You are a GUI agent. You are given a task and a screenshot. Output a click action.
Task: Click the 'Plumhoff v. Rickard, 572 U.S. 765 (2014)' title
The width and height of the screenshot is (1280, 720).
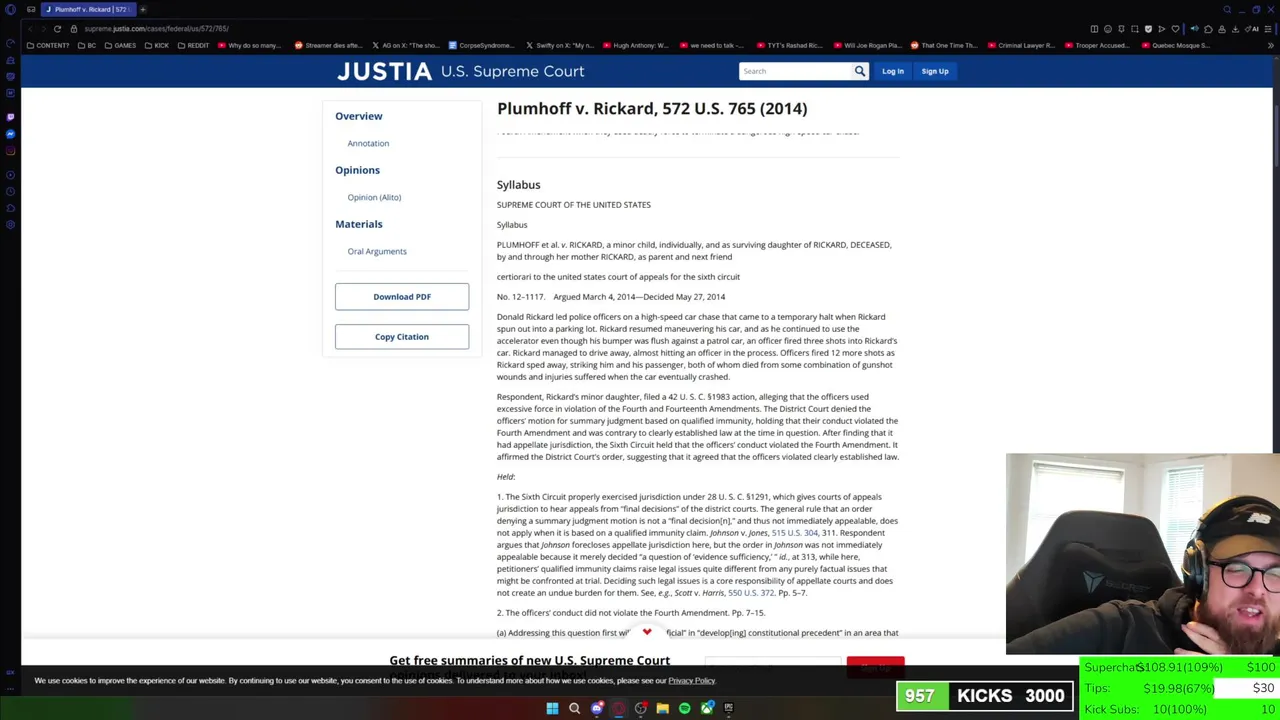(652, 108)
